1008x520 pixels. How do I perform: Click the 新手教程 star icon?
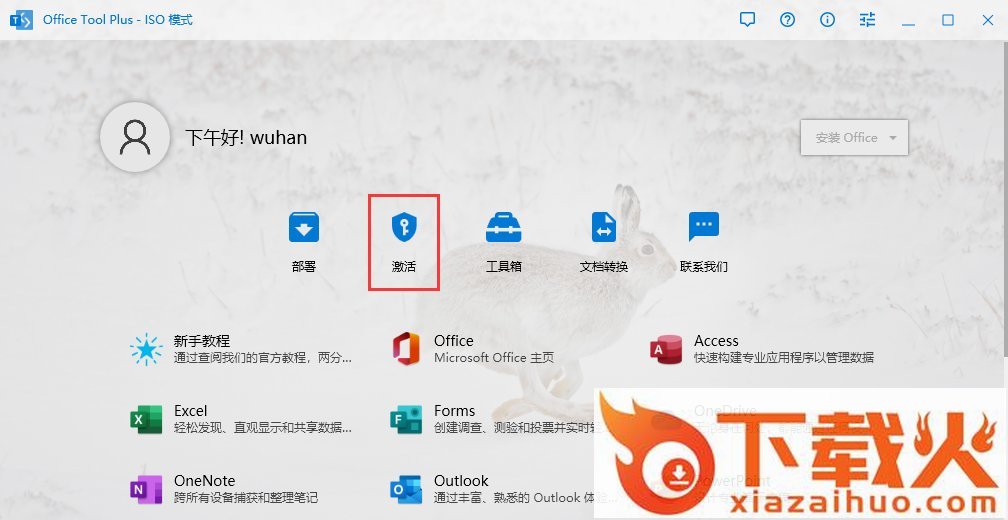(146, 349)
